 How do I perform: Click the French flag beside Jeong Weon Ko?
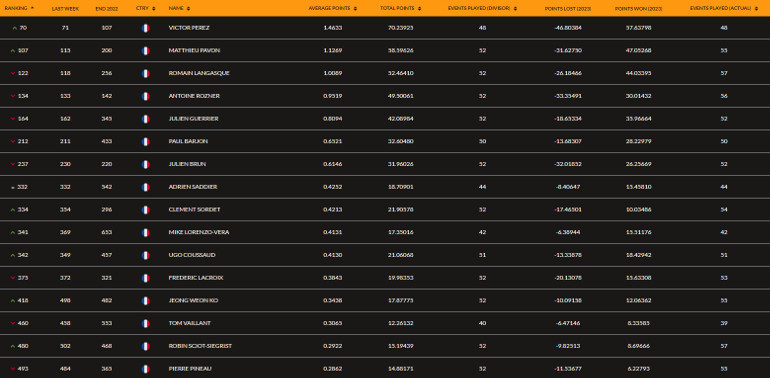tap(145, 300)
